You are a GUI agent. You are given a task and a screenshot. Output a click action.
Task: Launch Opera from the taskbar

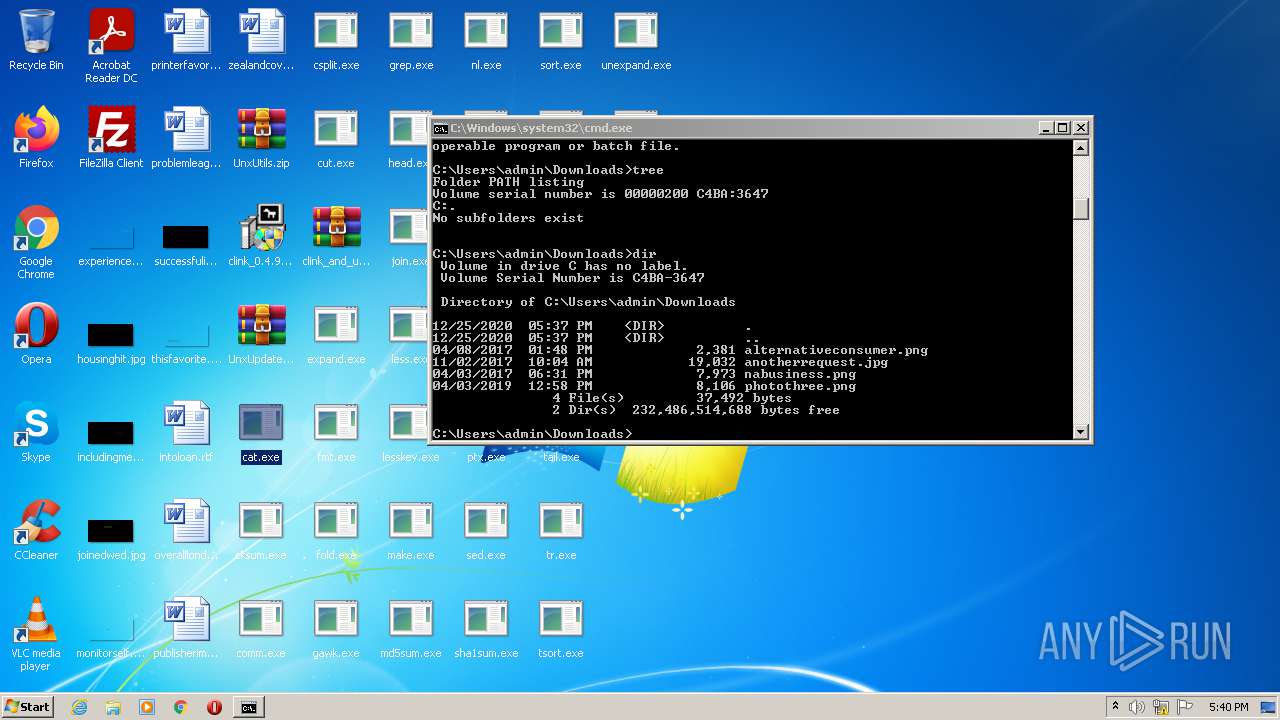[x=214, y=707]
